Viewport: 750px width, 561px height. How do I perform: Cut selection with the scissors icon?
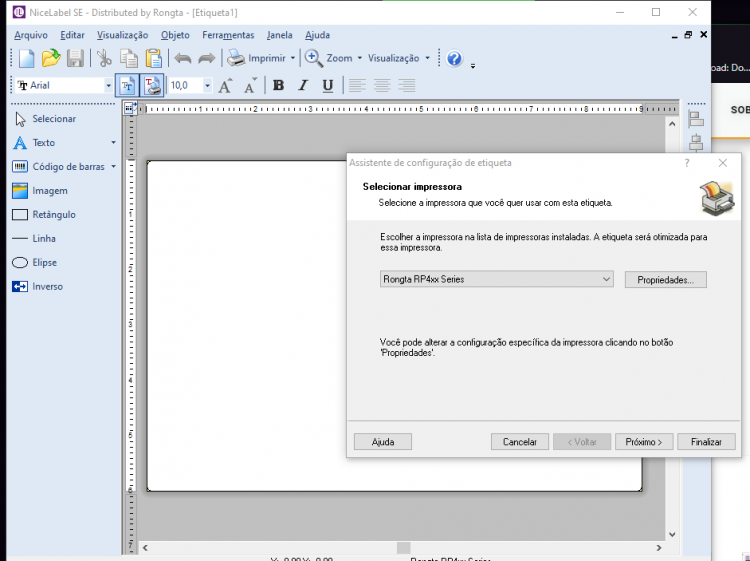[103, 58]
